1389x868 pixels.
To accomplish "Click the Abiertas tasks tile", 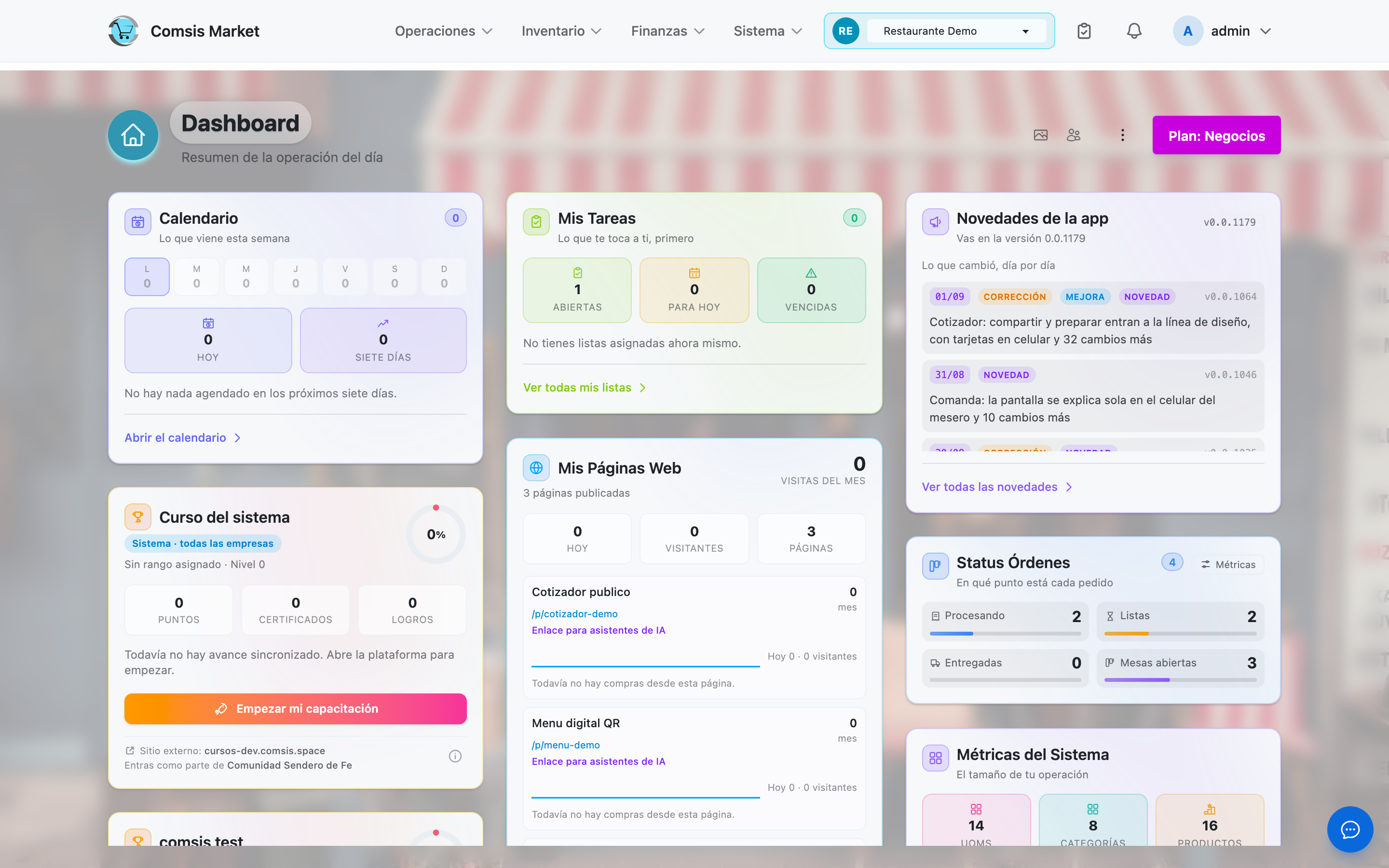I will [577, 290].
